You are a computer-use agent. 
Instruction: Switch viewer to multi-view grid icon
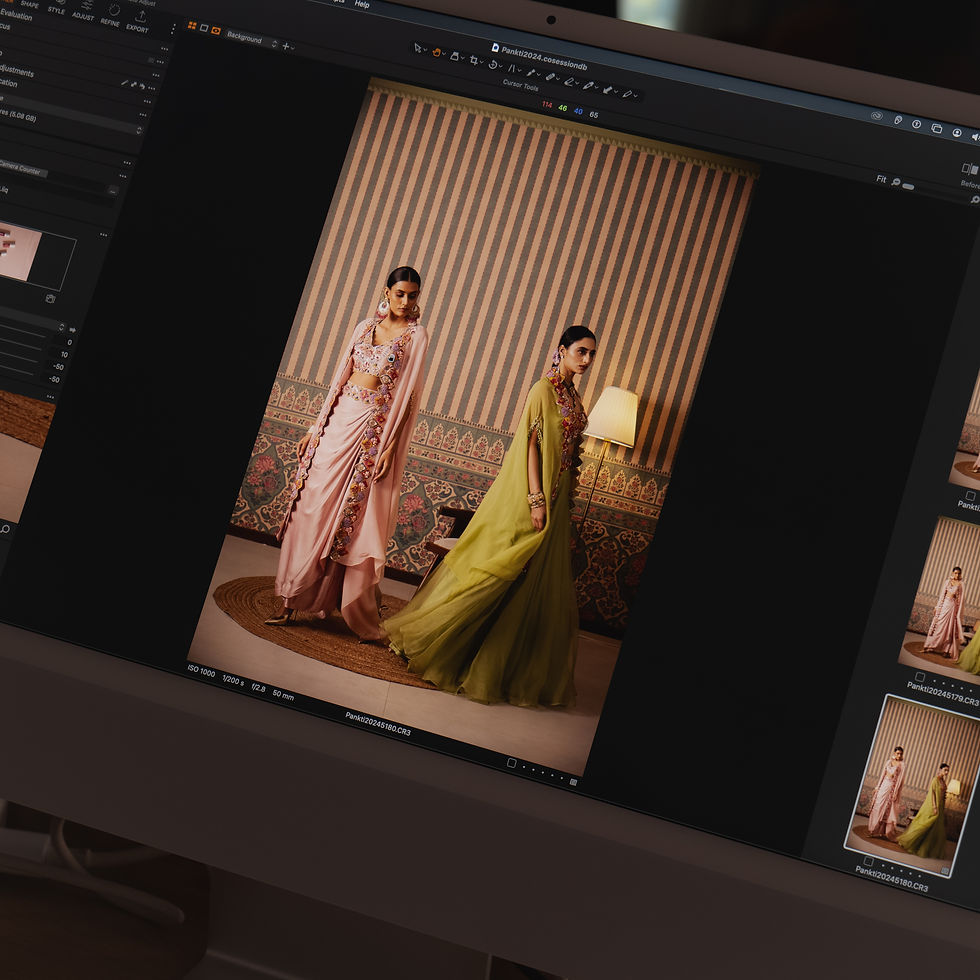tap(192, 26)
